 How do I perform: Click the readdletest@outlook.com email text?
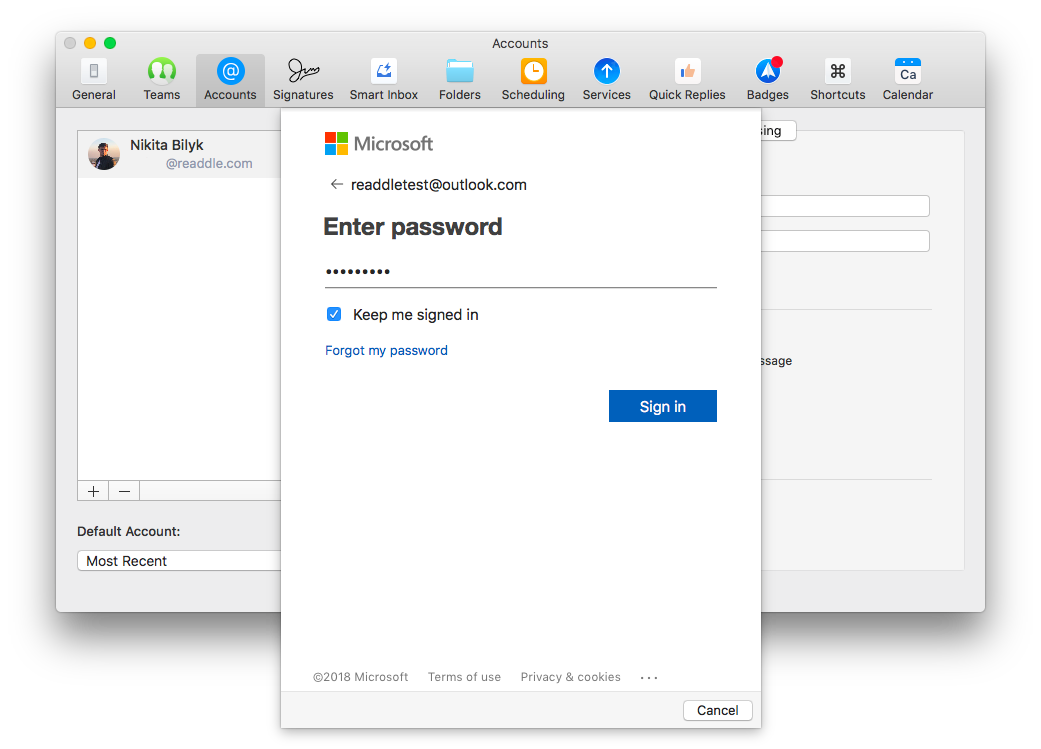click(x=439, y=185)
